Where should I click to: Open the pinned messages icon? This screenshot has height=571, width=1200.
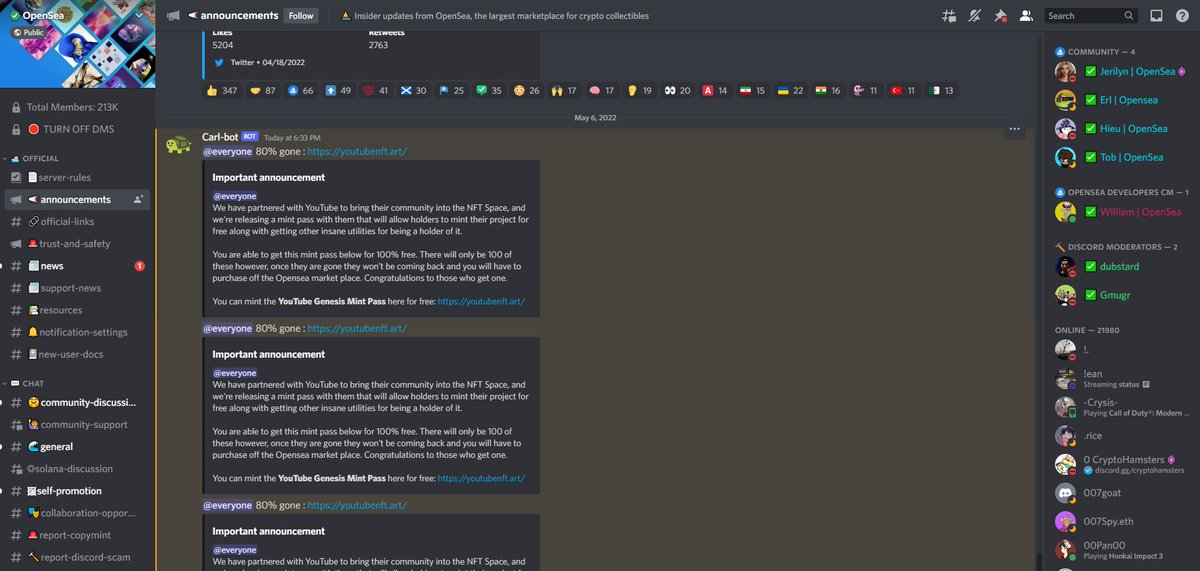1000,16
